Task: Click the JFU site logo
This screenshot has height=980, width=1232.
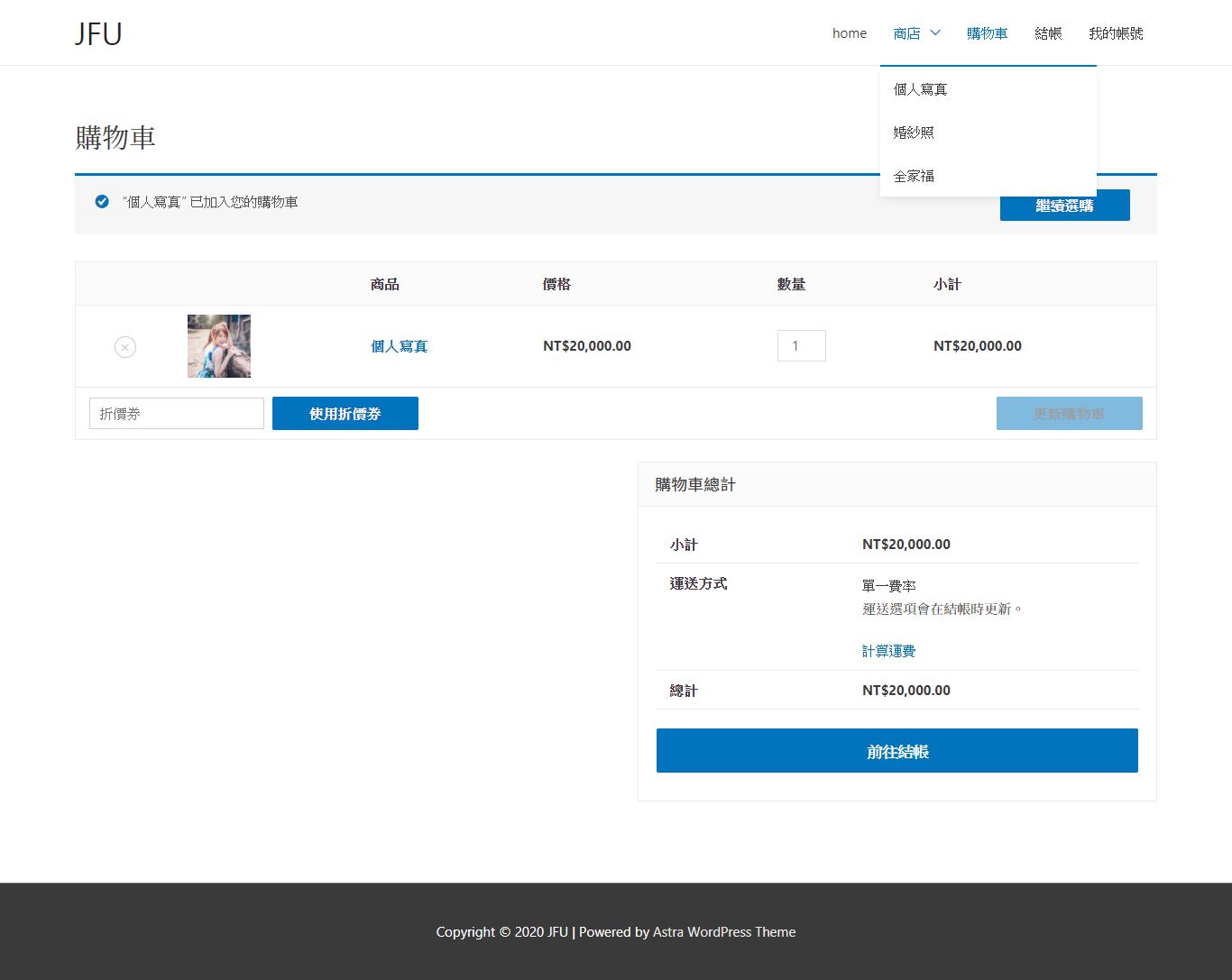Action: click(x=98, y=33)
